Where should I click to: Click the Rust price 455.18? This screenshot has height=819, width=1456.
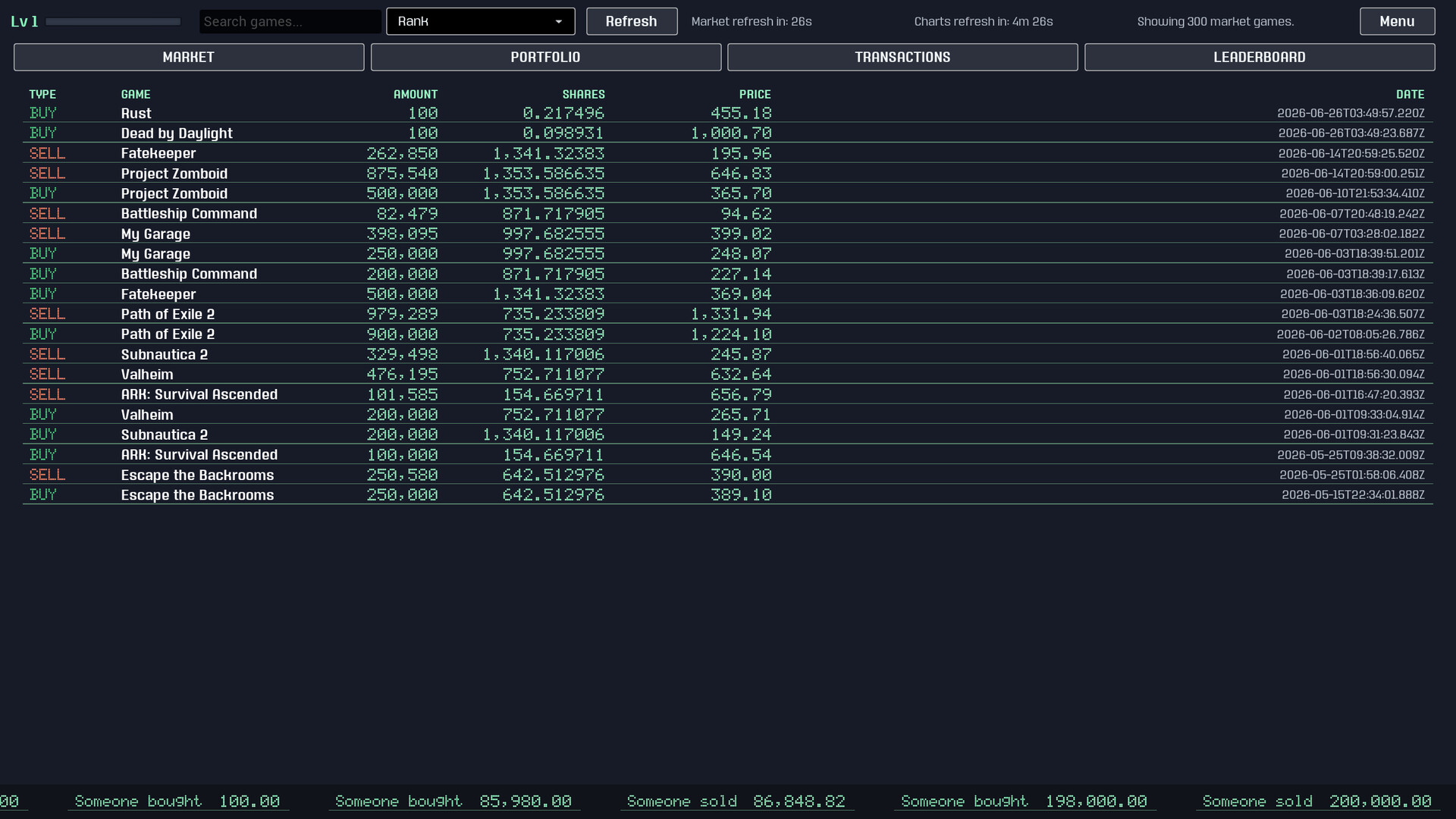click(741, 113)
